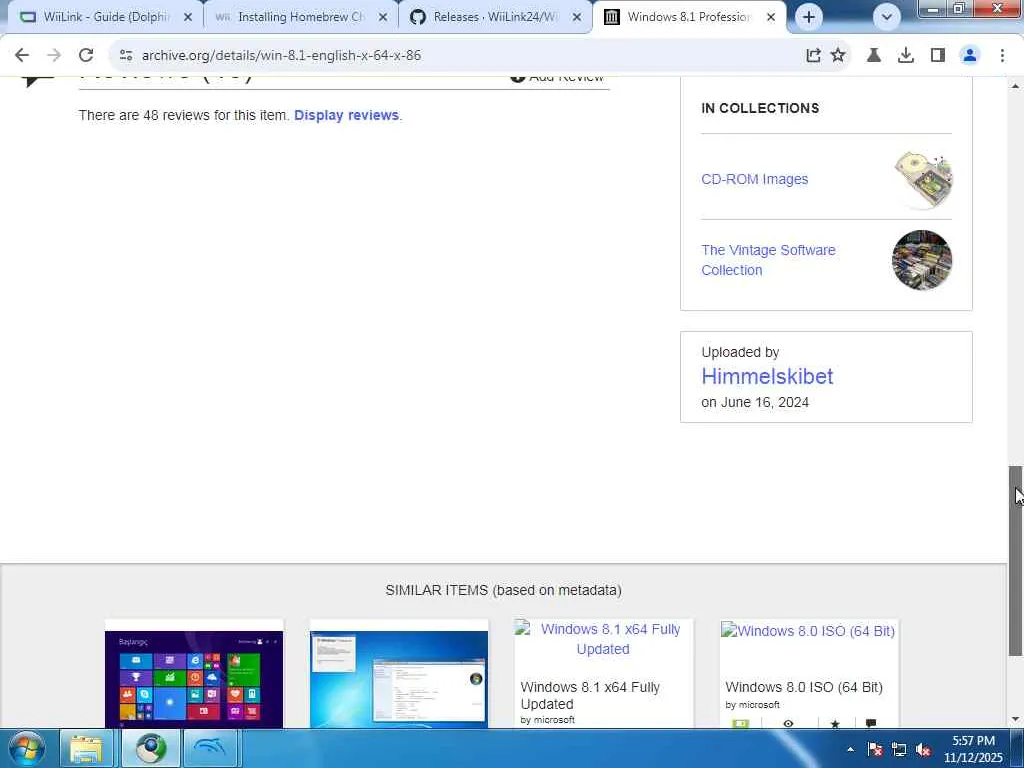The height and width of the screenshot is (768, 1024).
Task: Open a new browser tab
Action: (808, 17)
